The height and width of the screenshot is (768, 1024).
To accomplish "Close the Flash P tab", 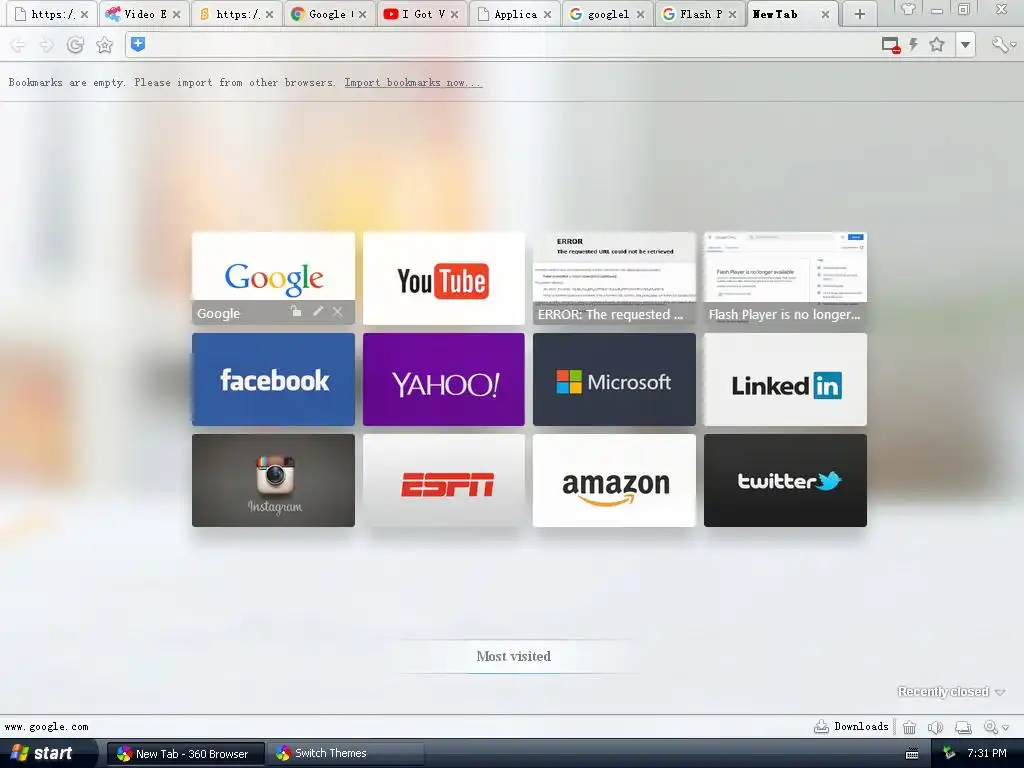I will [x=733, y=14].
